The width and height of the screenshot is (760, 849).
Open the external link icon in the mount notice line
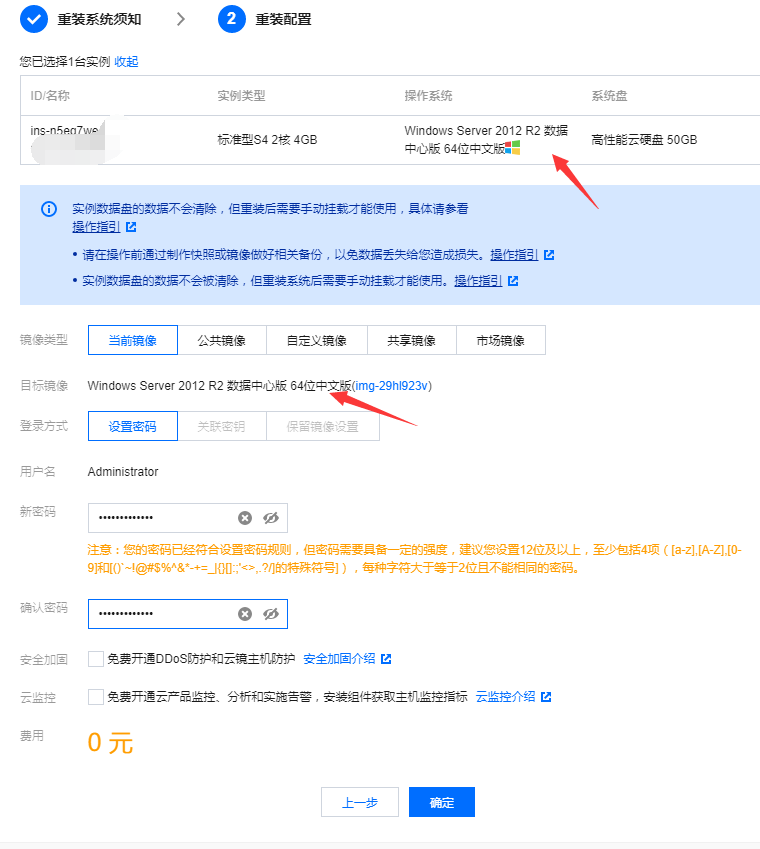click(513, 280)
